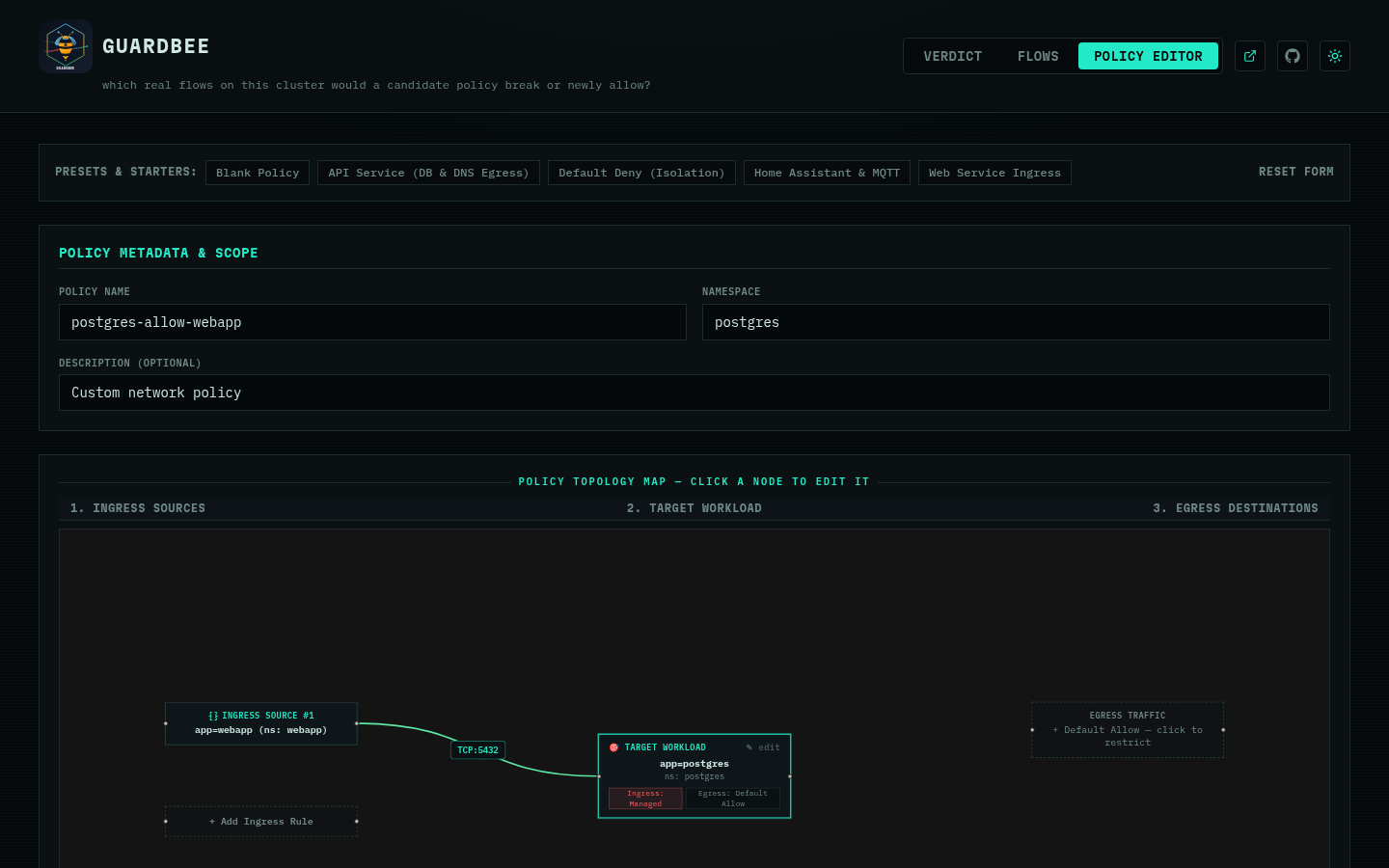Click the 'Policy Metadata & Scope' heading
This screenshot has width=1389, height=868.
(158, 253)
